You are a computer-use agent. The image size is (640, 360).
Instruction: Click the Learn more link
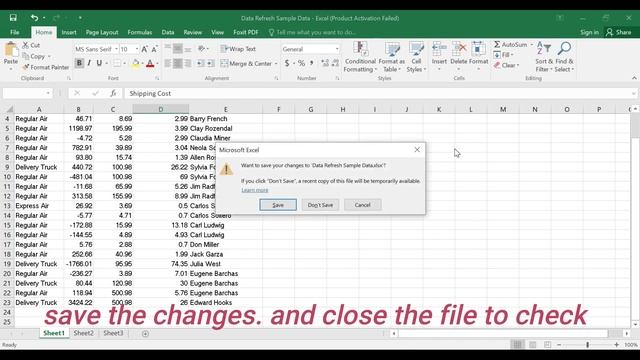255,190
